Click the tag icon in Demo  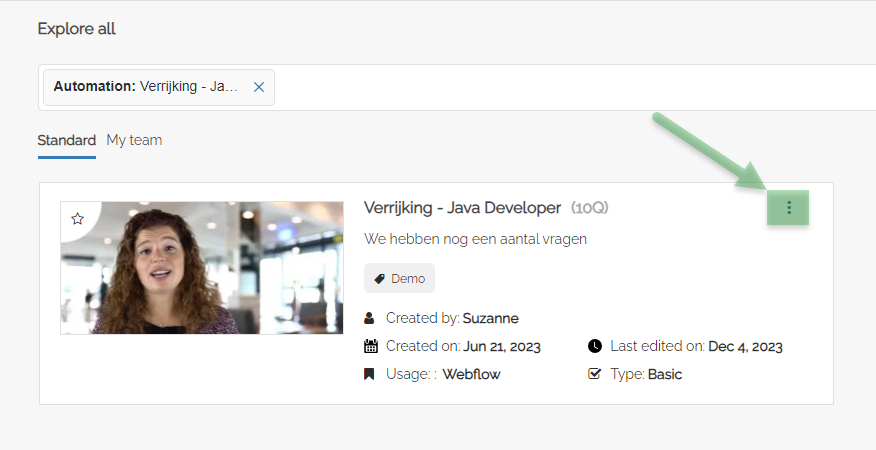[379, 278]
